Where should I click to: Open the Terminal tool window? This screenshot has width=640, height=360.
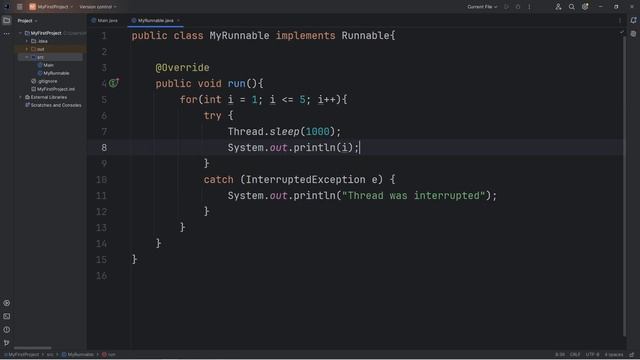[x=7, y=316]
